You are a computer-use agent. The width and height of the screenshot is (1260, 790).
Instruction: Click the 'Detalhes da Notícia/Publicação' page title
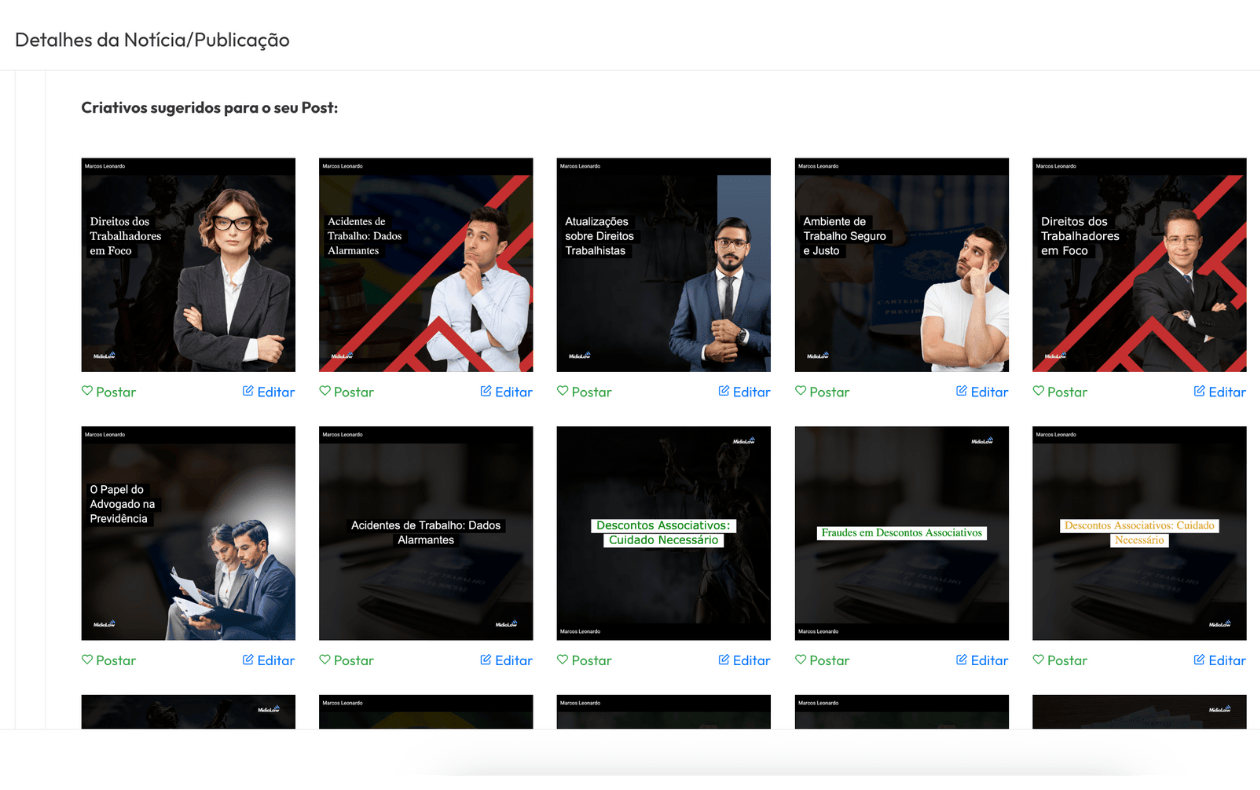[x=152, y=40]
